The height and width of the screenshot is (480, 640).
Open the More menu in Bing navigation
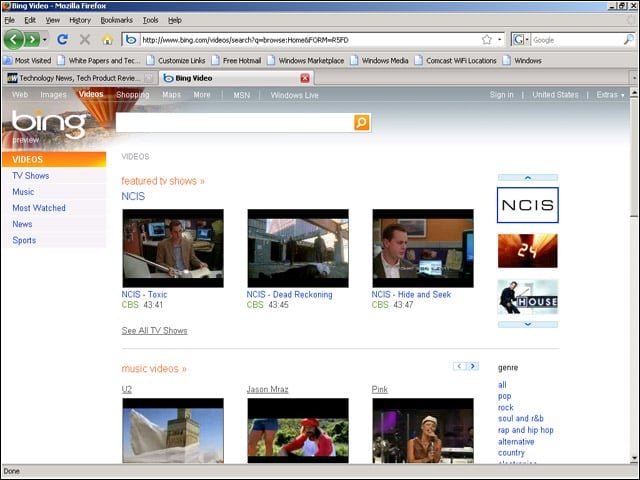[x=202, y=95]
